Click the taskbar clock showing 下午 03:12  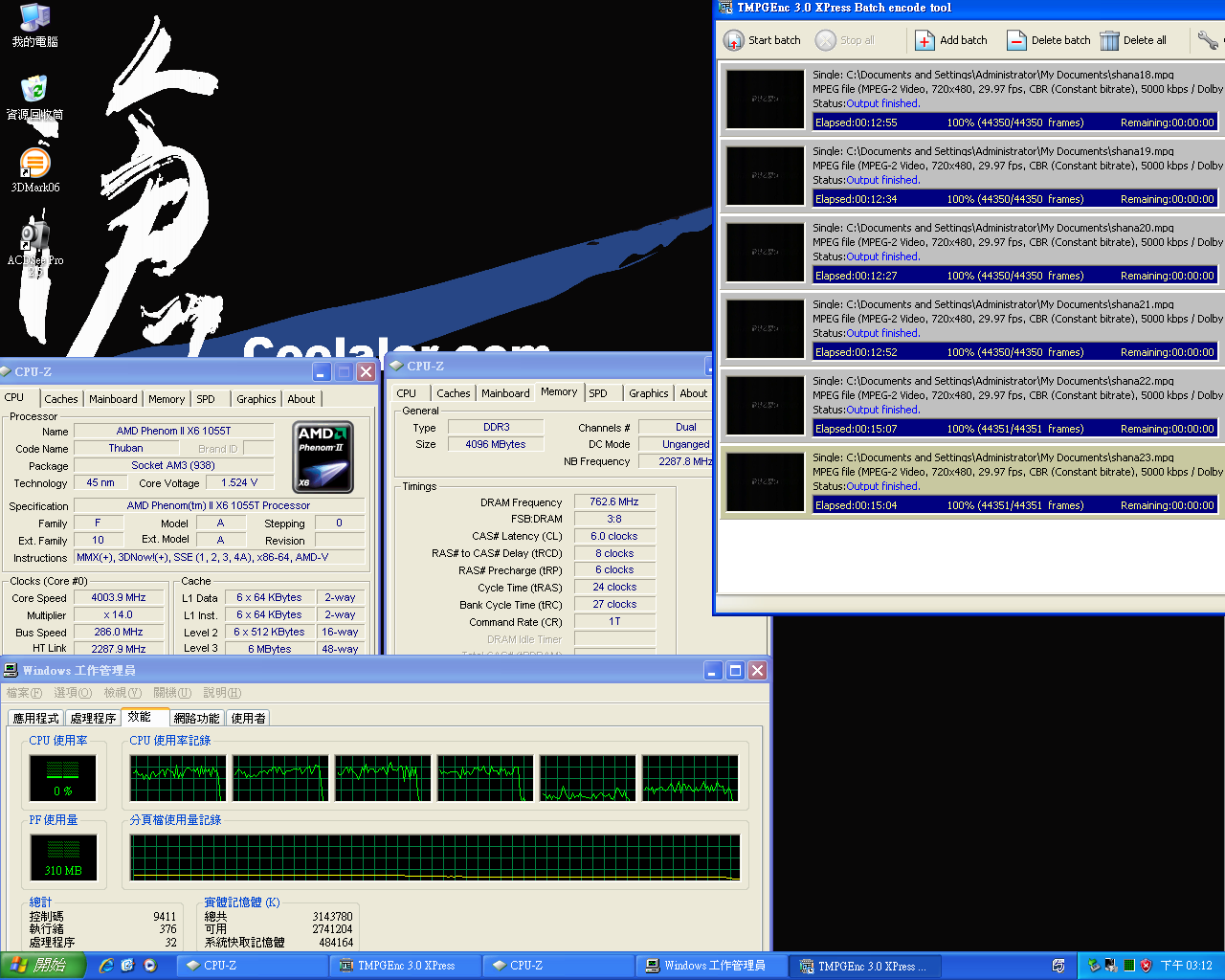(x=1187, y=966)
